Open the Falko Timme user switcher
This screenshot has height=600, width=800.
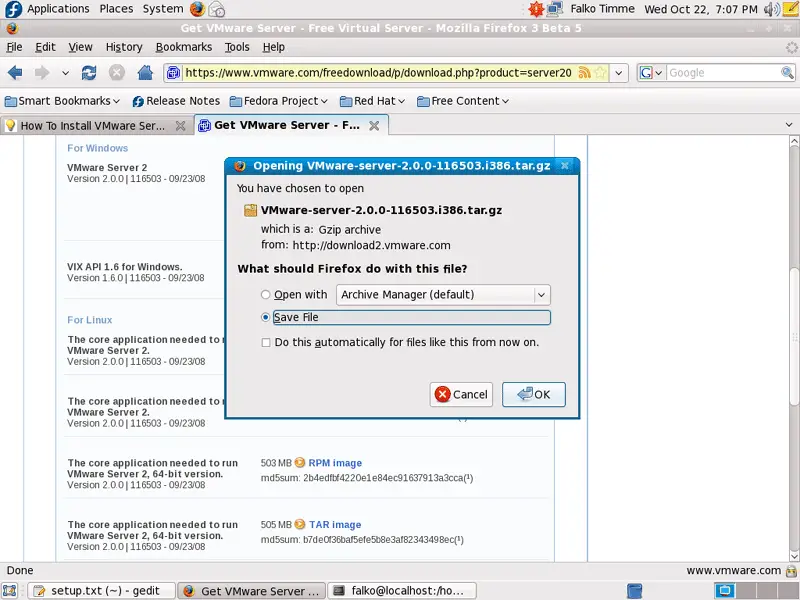point(603,9)
